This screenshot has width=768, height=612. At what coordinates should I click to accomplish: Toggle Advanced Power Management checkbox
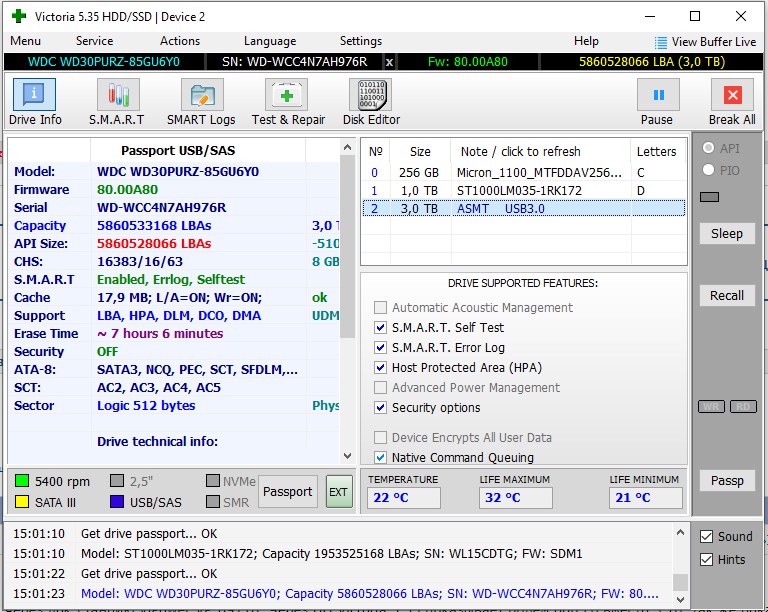[380, 388]
